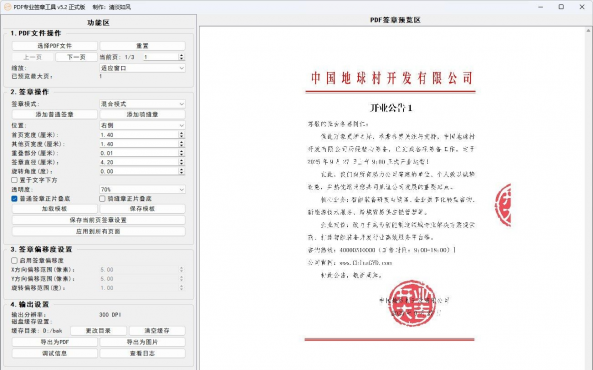
Task: Click the 中国地球村开发有限公司 letterhead
Action: pos(392,78)
